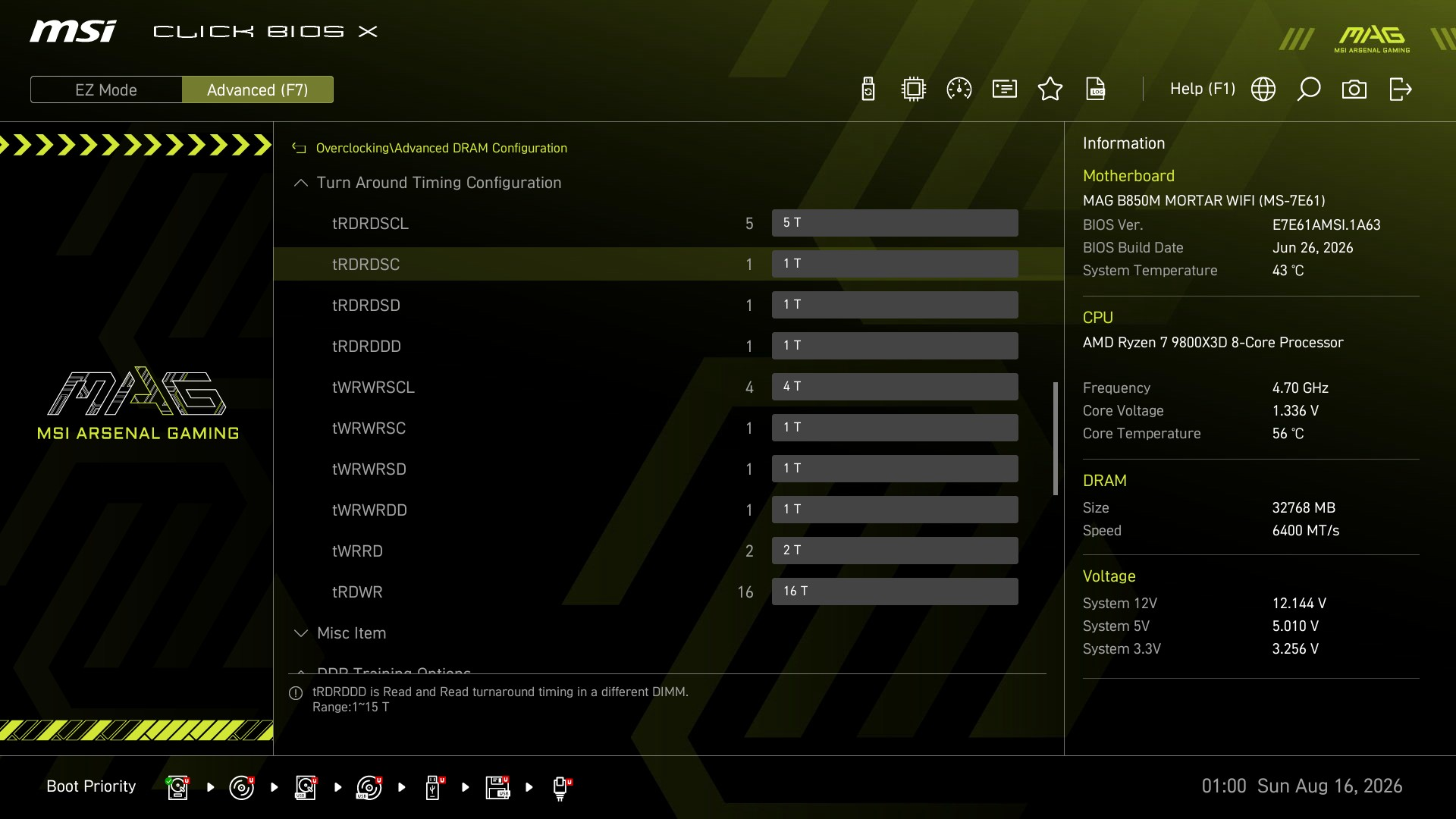Click the tRDRDSD value field
The height and width of the screenshot is (819, 1456).
[895, 305]
